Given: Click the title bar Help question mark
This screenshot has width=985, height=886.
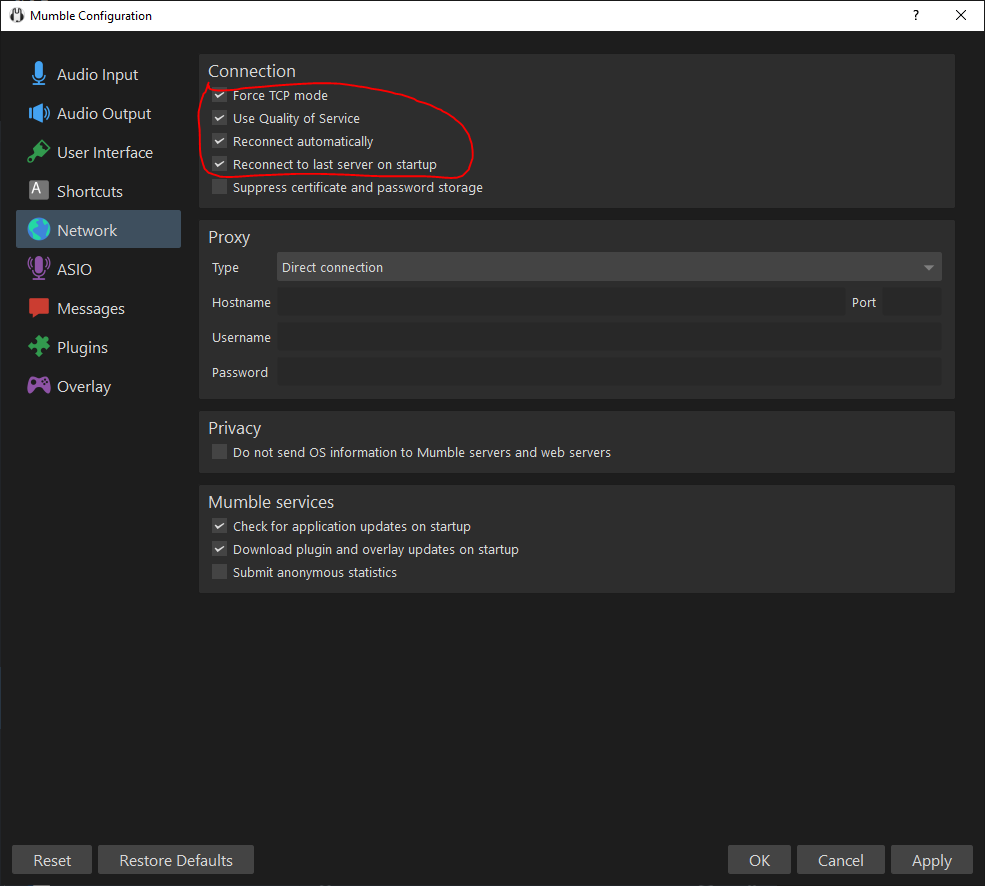Looking at the screenshot, I should pos(915,15).
